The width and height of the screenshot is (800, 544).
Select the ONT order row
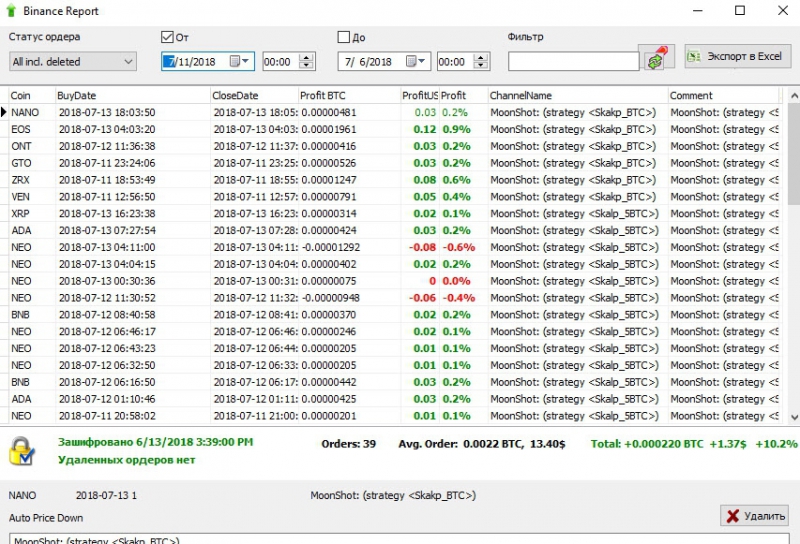[x=394, y=146]
